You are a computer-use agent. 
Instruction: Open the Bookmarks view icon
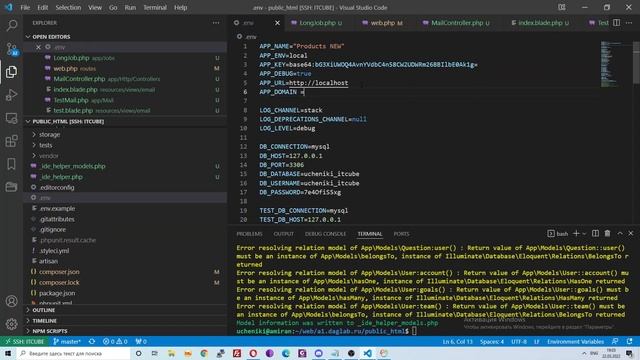(11, 164)
